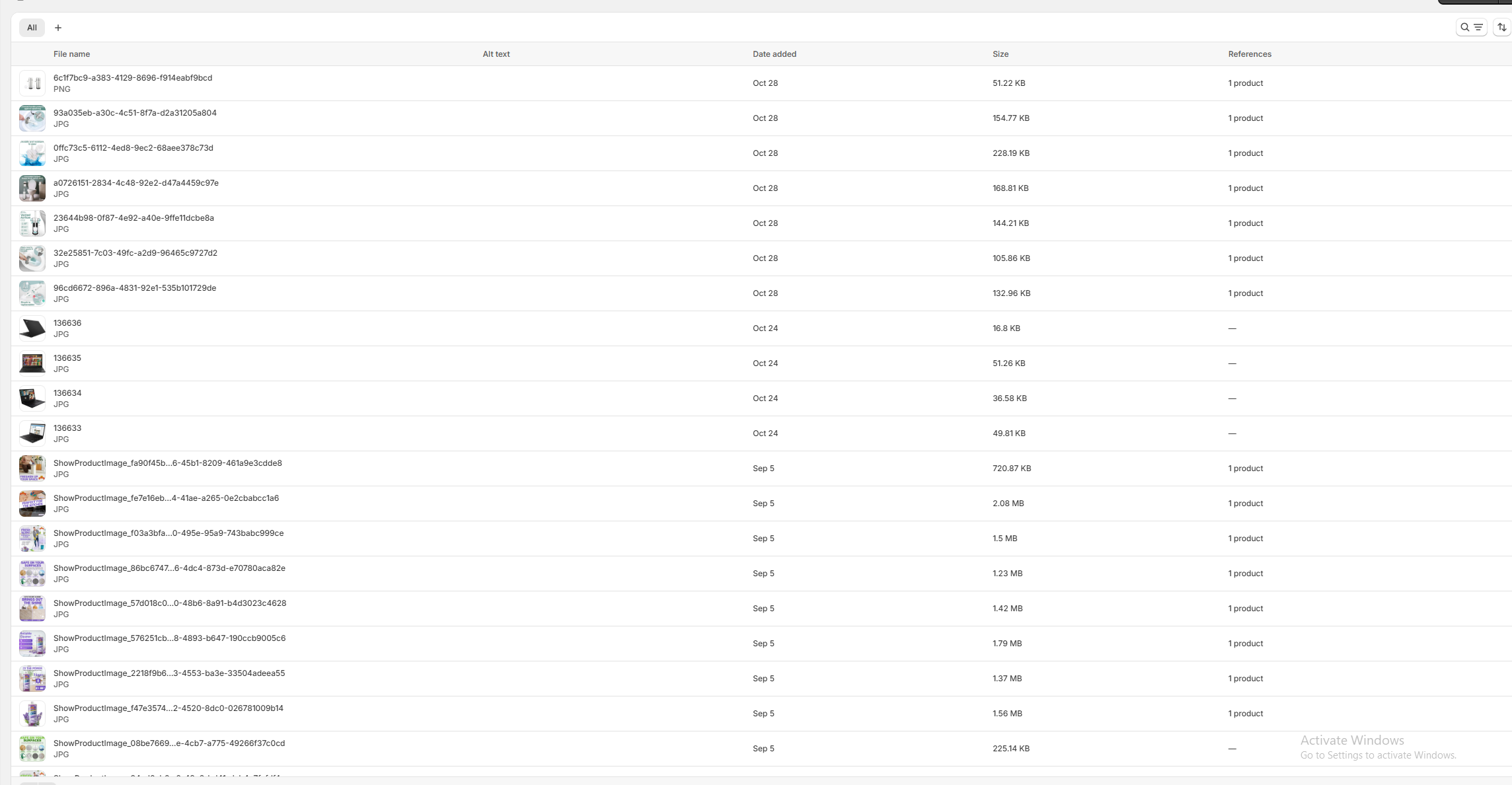
Task: Open thumbnail of file 0ffc73c5-6112-4ed8
Action: [32, 153]
